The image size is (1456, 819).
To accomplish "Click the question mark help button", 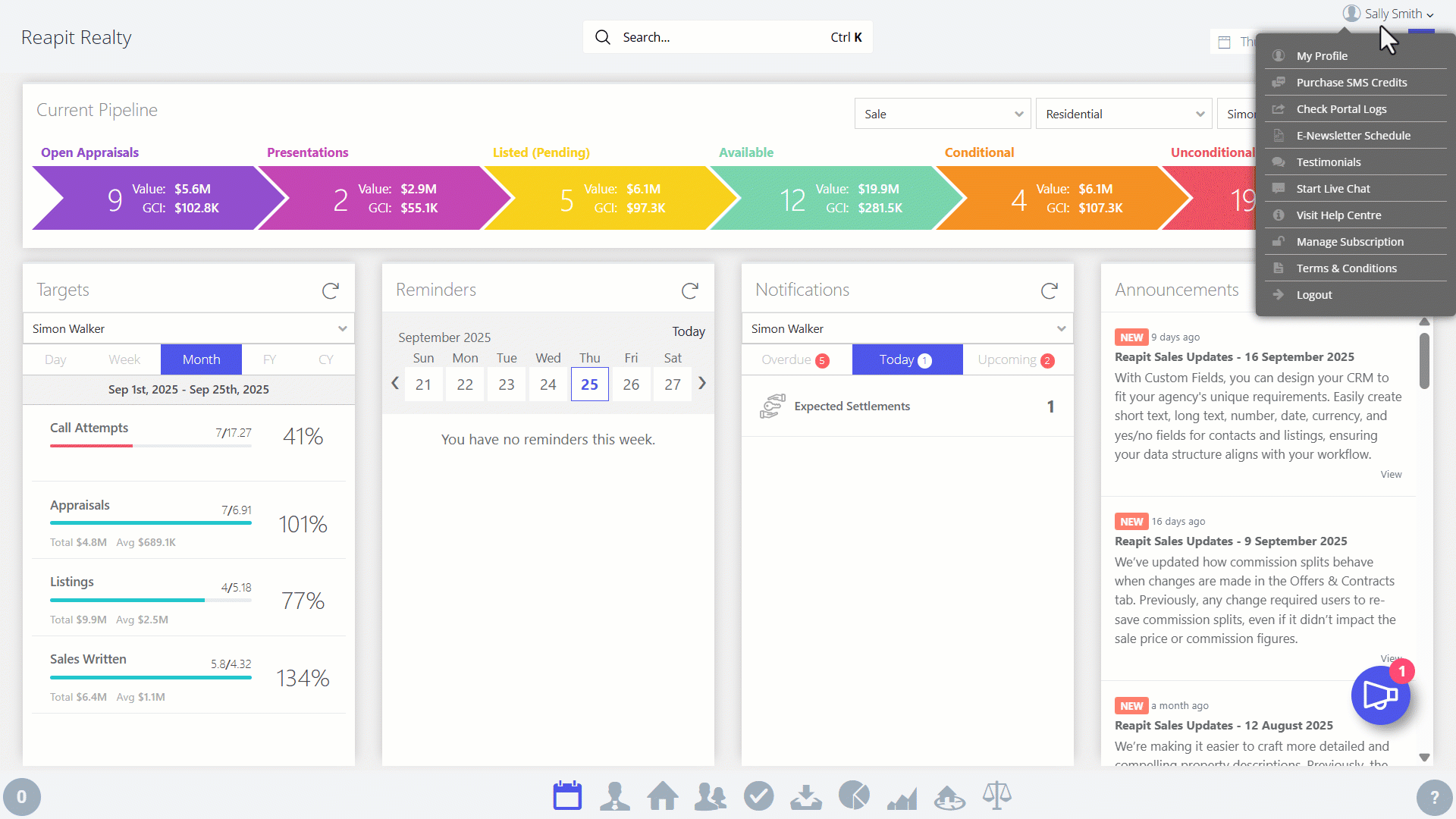I will [1434, 797].
